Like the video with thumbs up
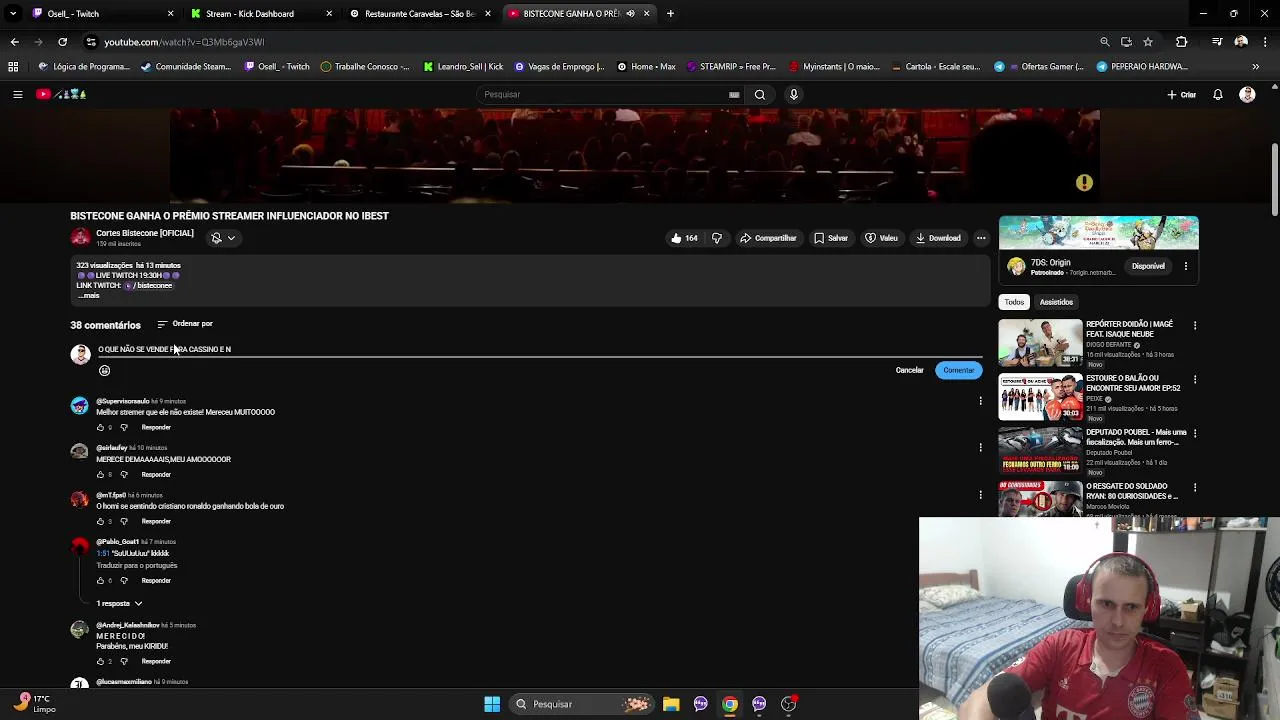1280x720 pixels. click(684, 238)
